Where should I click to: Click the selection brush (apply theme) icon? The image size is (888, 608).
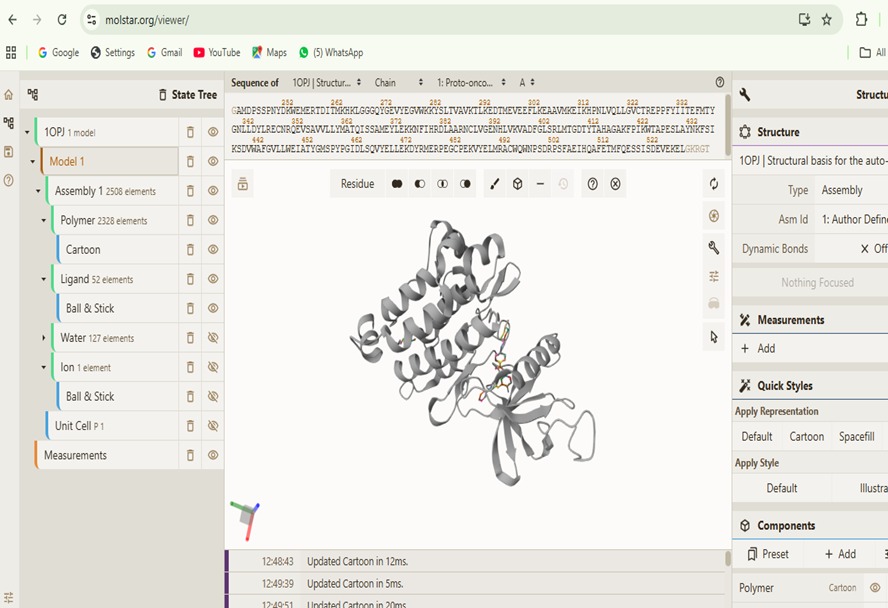coord(494,184)
